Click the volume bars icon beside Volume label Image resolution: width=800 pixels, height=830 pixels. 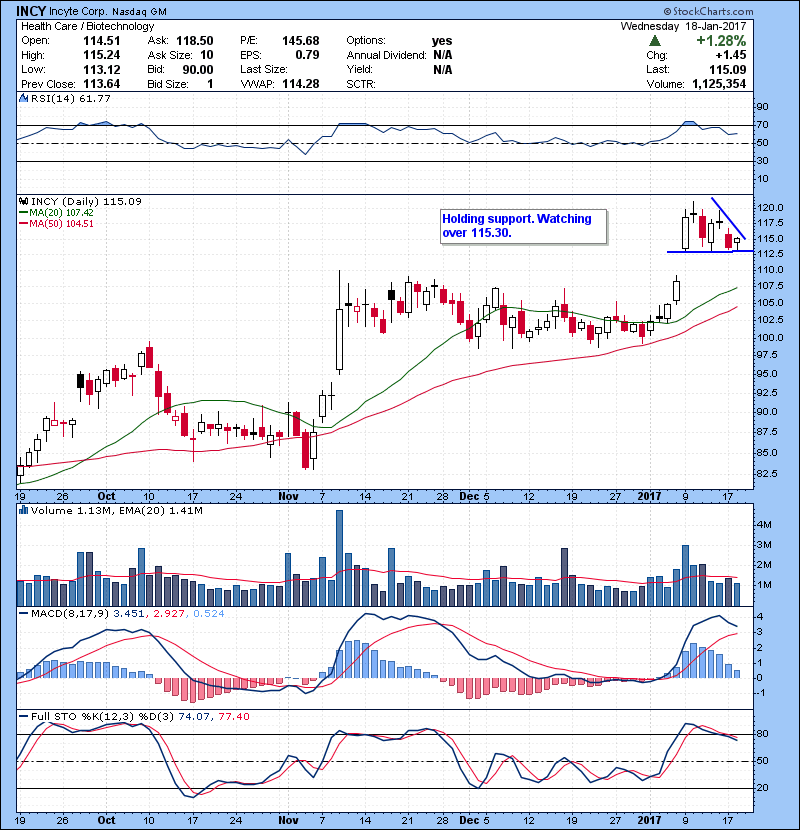point(23,510)
